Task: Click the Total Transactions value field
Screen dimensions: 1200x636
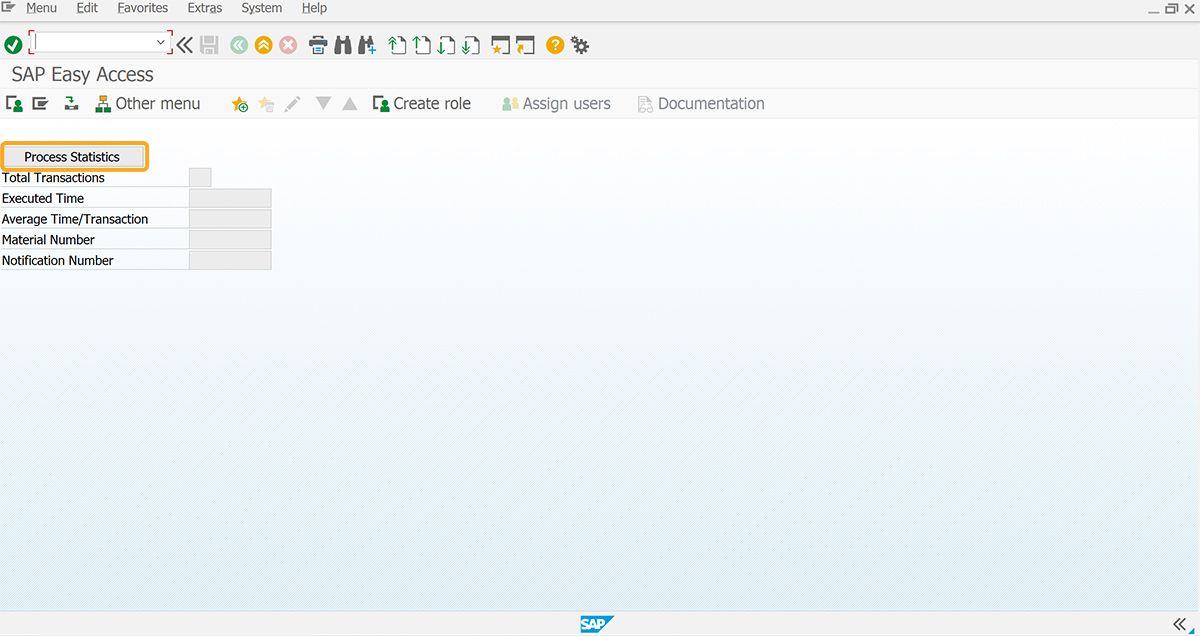Action: pyautogui.click(x=200, y=178)
